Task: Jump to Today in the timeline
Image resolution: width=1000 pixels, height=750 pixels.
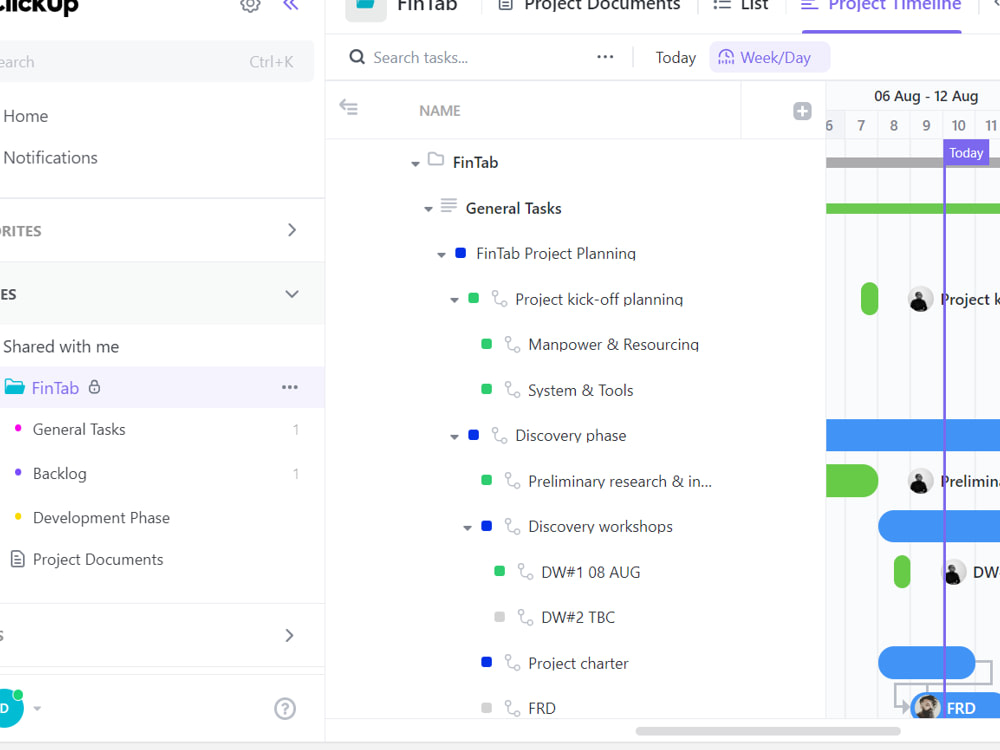Action: click(675, 57)
